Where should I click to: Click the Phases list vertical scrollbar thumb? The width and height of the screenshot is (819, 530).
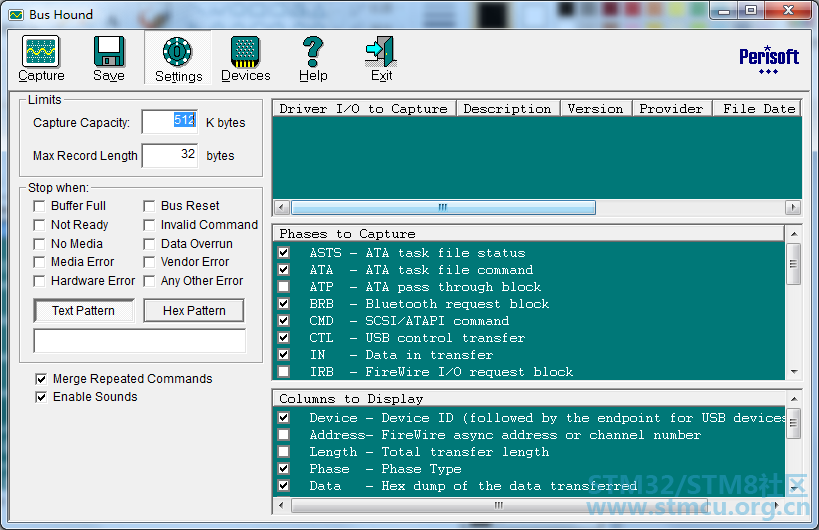793,264
